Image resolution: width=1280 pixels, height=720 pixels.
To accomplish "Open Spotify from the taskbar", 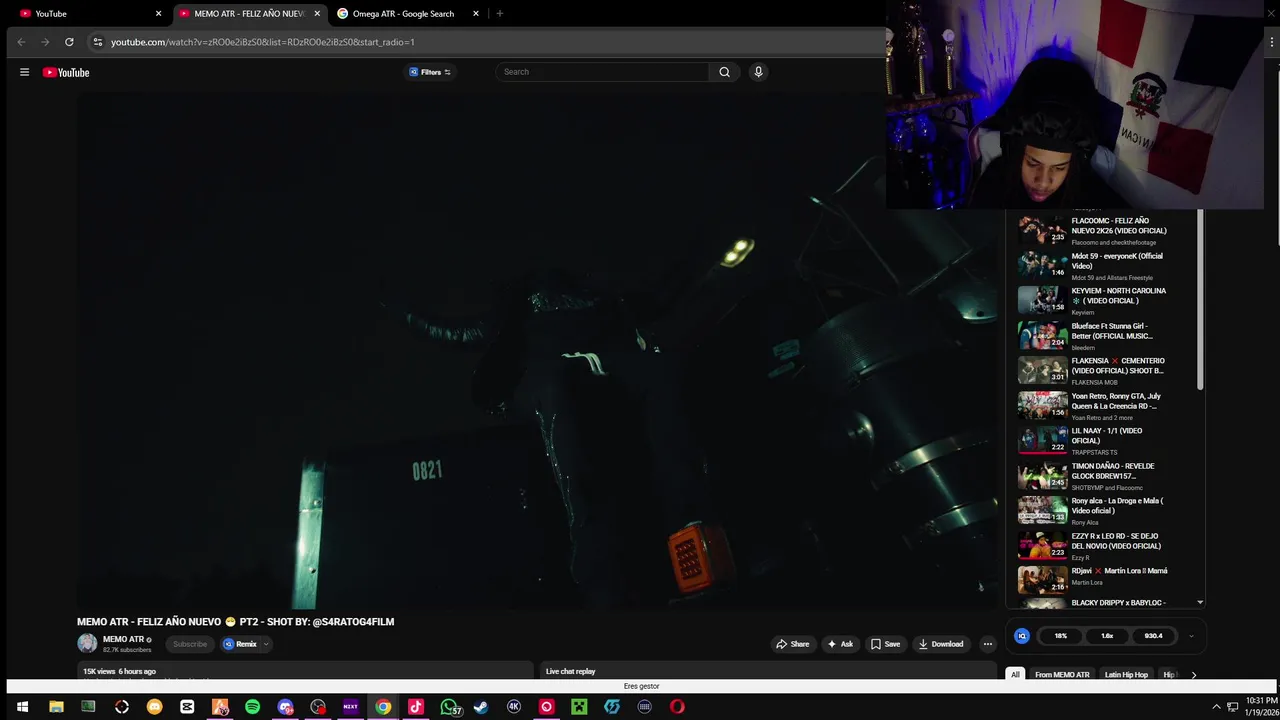I will pos(252,707).
